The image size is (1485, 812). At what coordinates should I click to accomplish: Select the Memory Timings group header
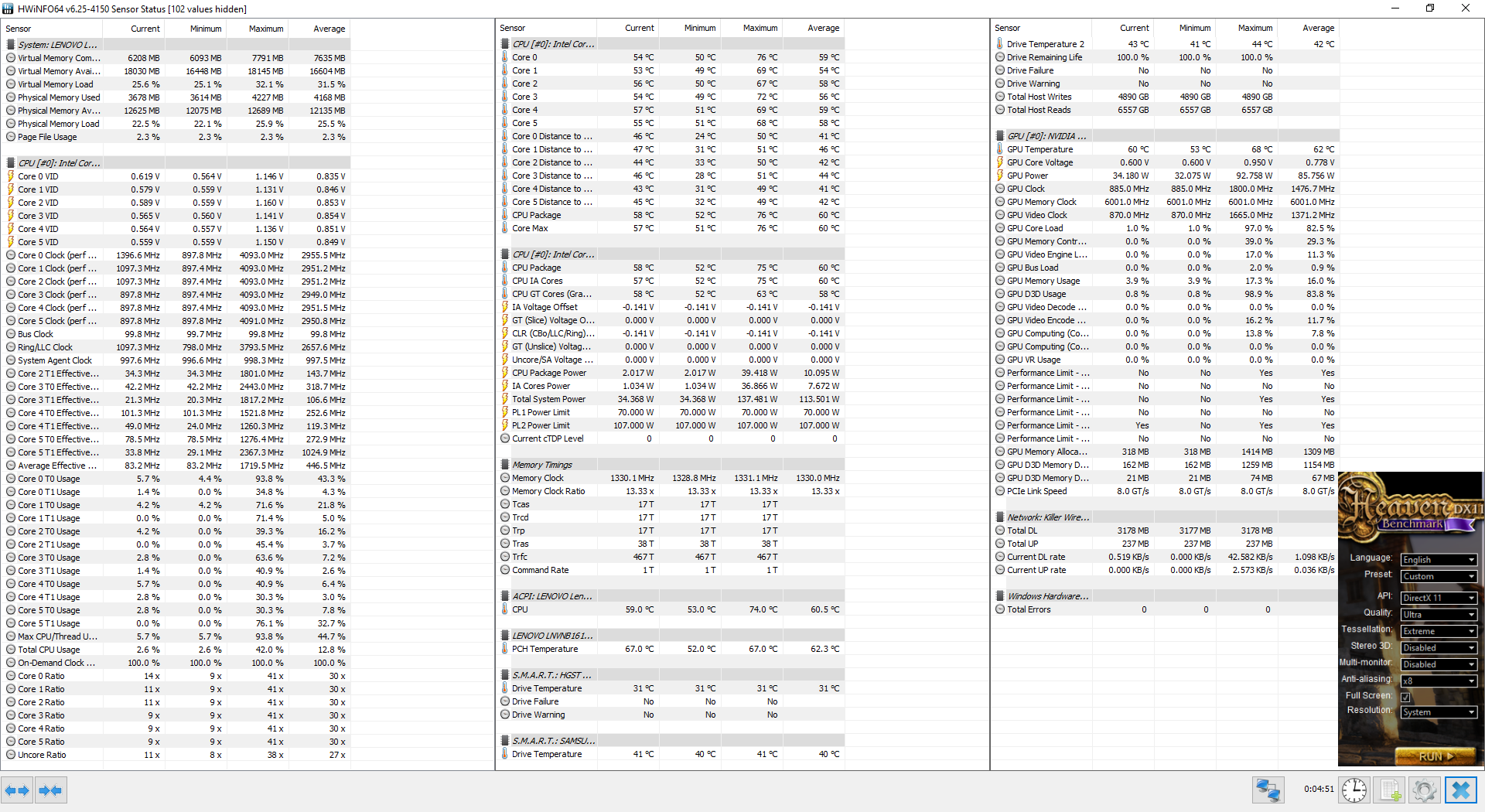click(x=542, y=465)
